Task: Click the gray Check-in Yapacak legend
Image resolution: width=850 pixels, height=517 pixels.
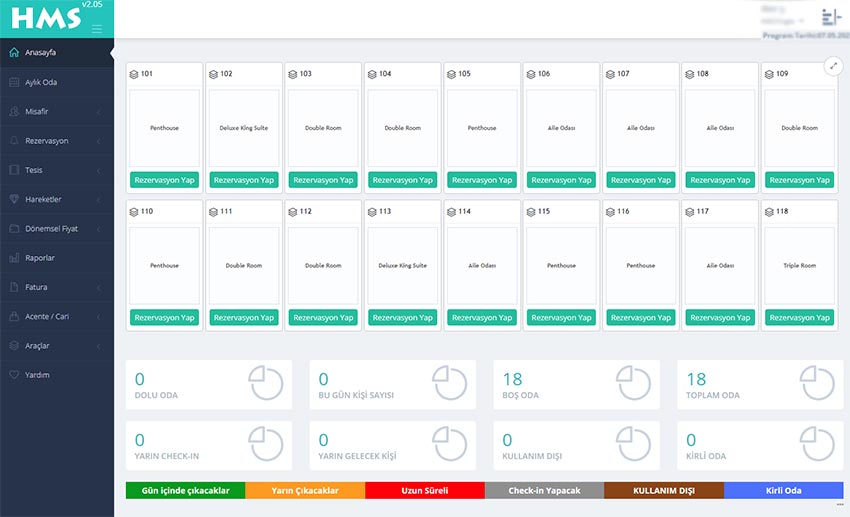Action: coord(544,490)
